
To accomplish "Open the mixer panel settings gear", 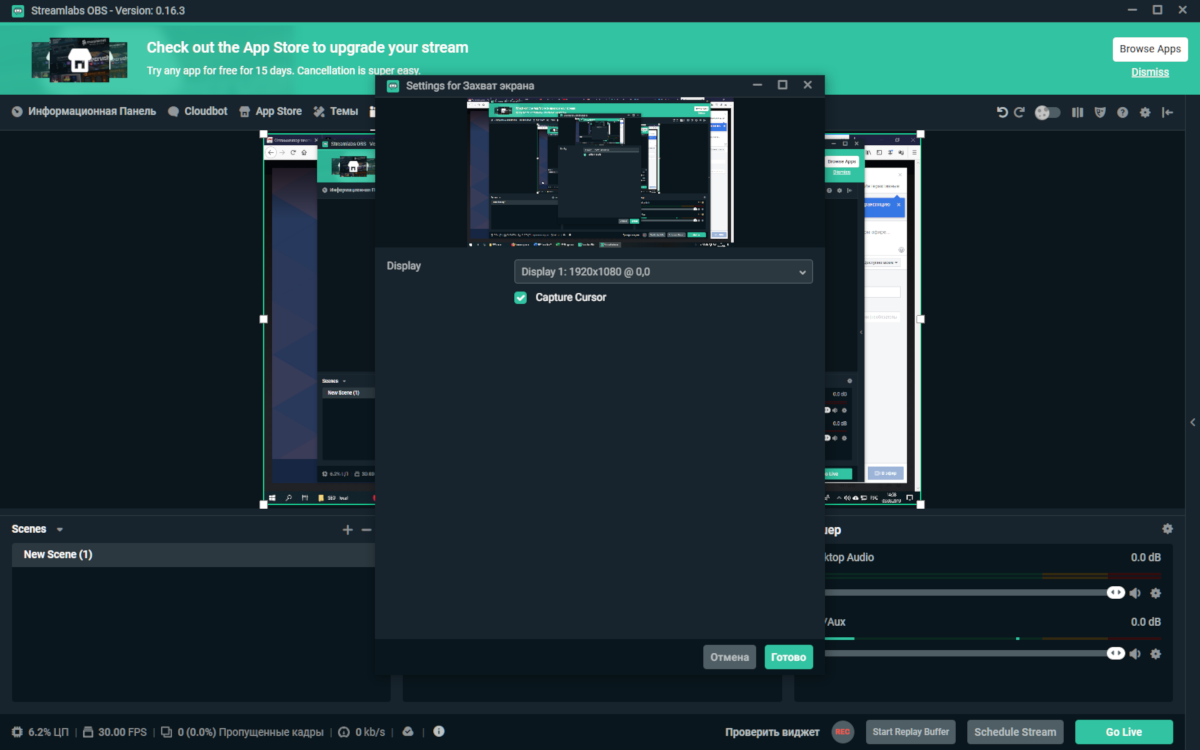I will (x=1167, y=529).
